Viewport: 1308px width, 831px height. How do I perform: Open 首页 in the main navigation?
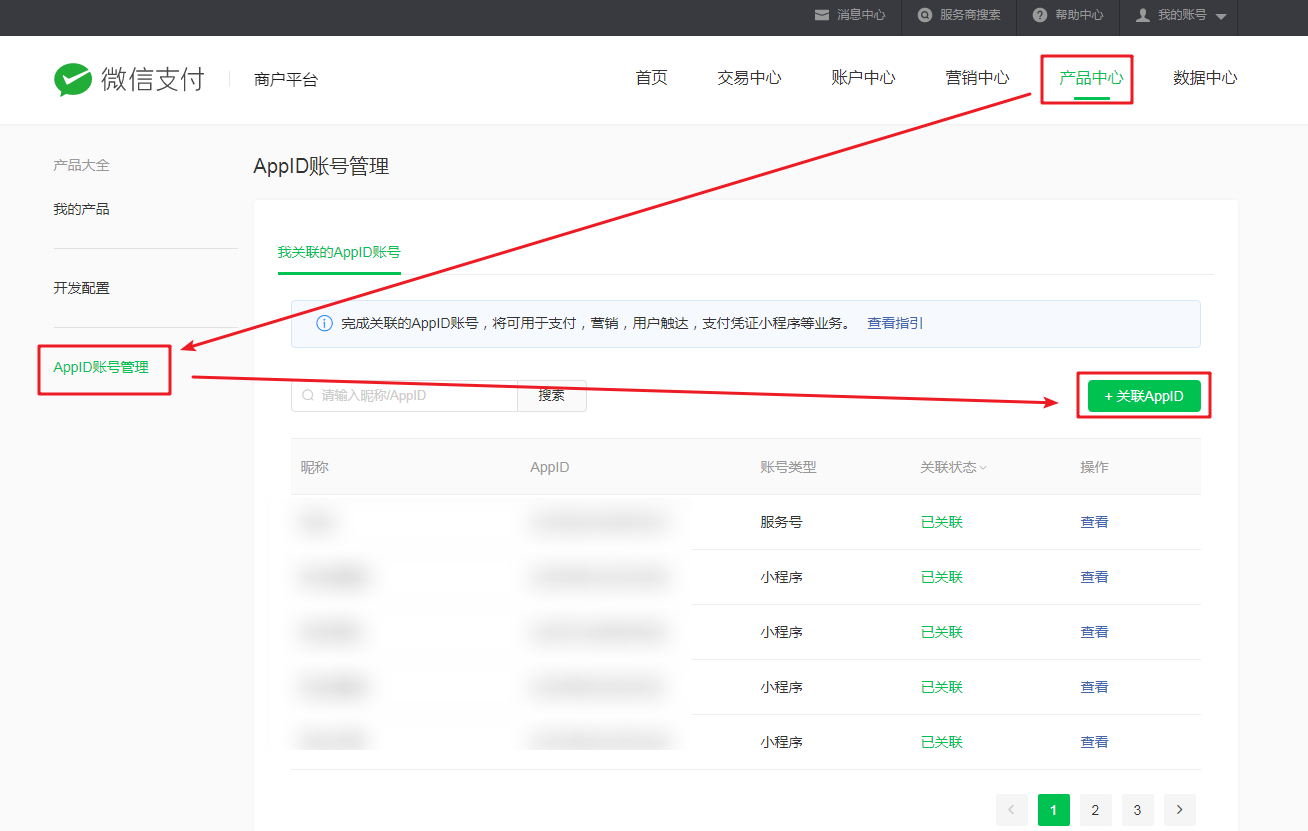click(651, 78)
